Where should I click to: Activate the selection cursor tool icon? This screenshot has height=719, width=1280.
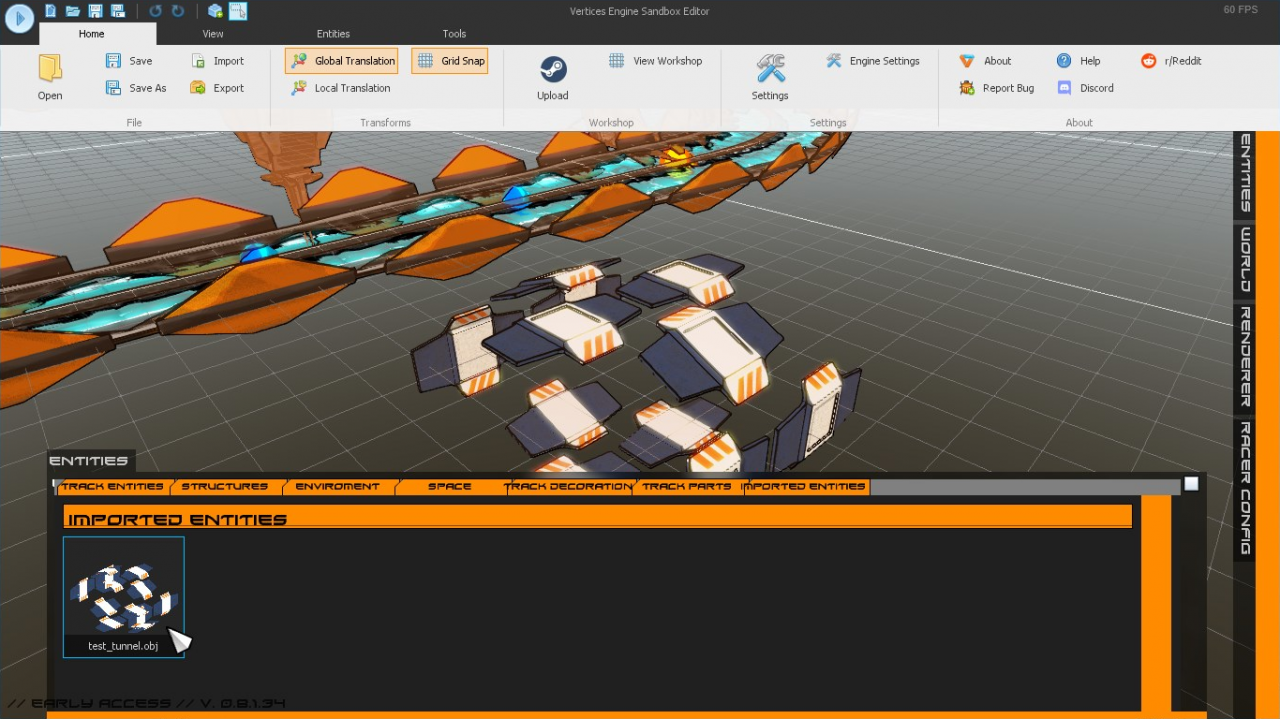tap(237, 11)
